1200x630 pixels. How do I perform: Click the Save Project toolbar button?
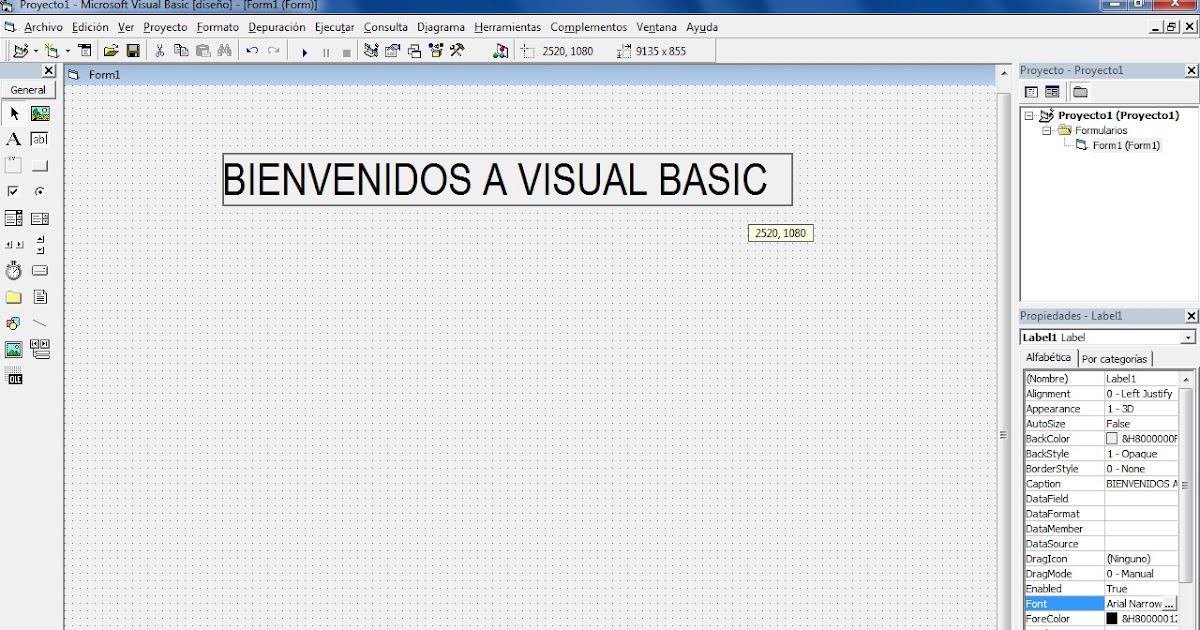click(131, 50)
